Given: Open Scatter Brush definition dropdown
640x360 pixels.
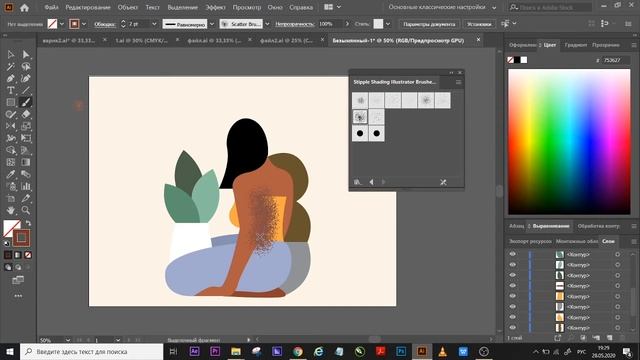Looking at the screenshot, I should pyautogui.click(x=267, y=24).
